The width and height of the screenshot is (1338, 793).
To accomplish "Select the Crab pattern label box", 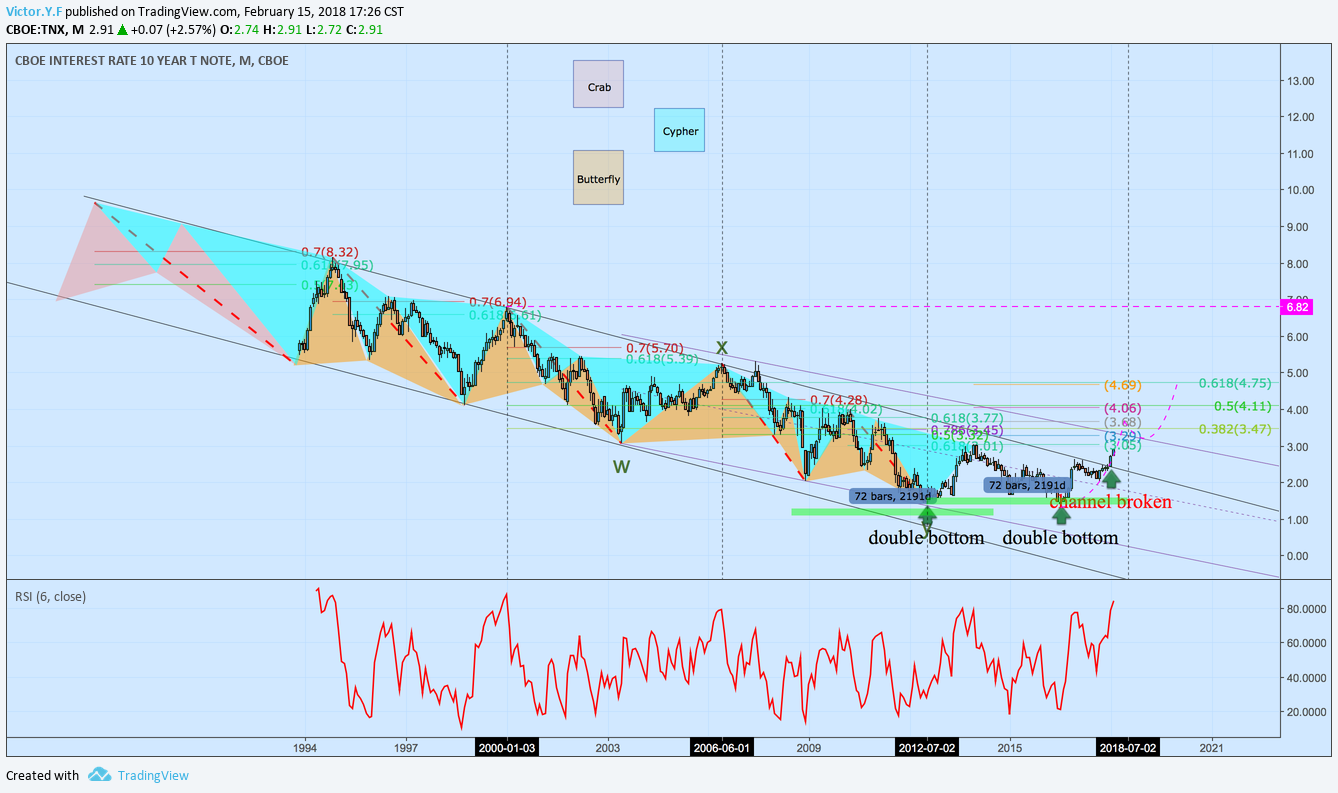I will 599,84.
